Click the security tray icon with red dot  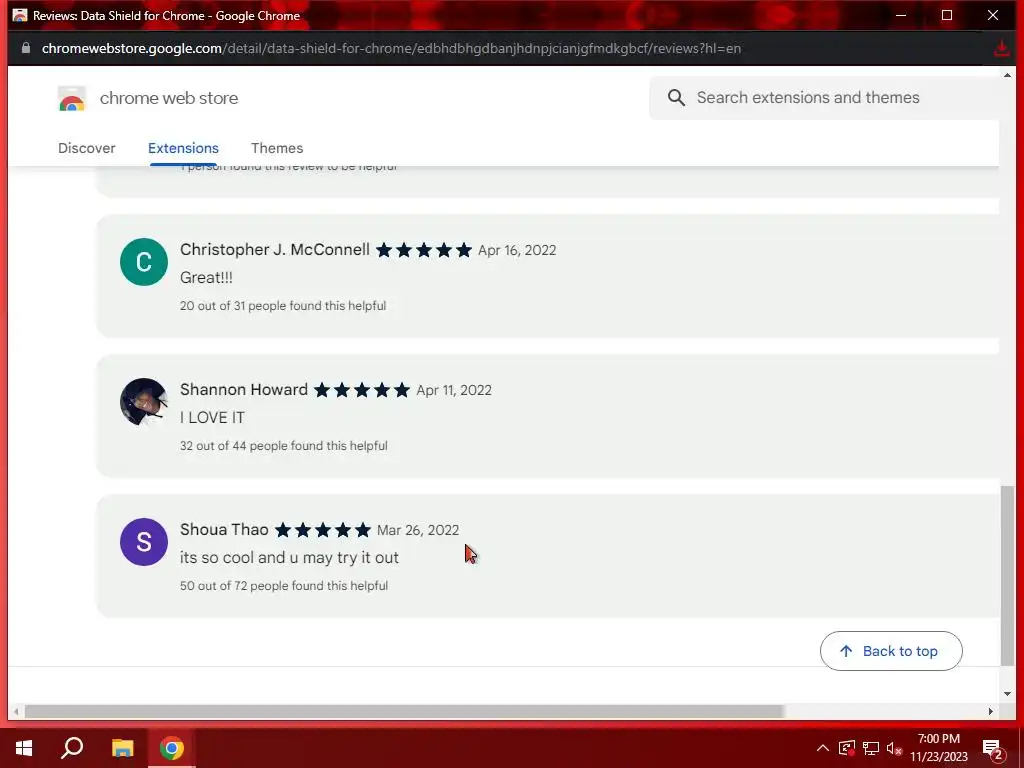(846, 748)
